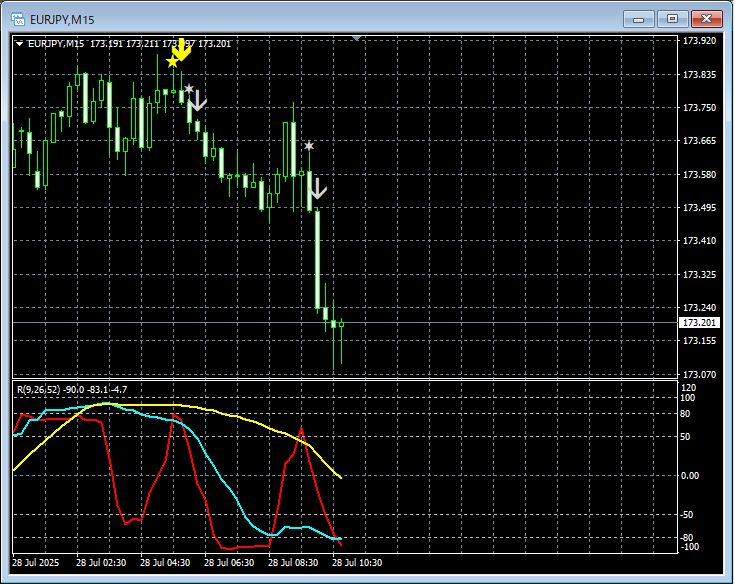The image size is (735, 584).
Task: Click the 28 Jul 08:30 time label
Action: (x=293, y=562)
